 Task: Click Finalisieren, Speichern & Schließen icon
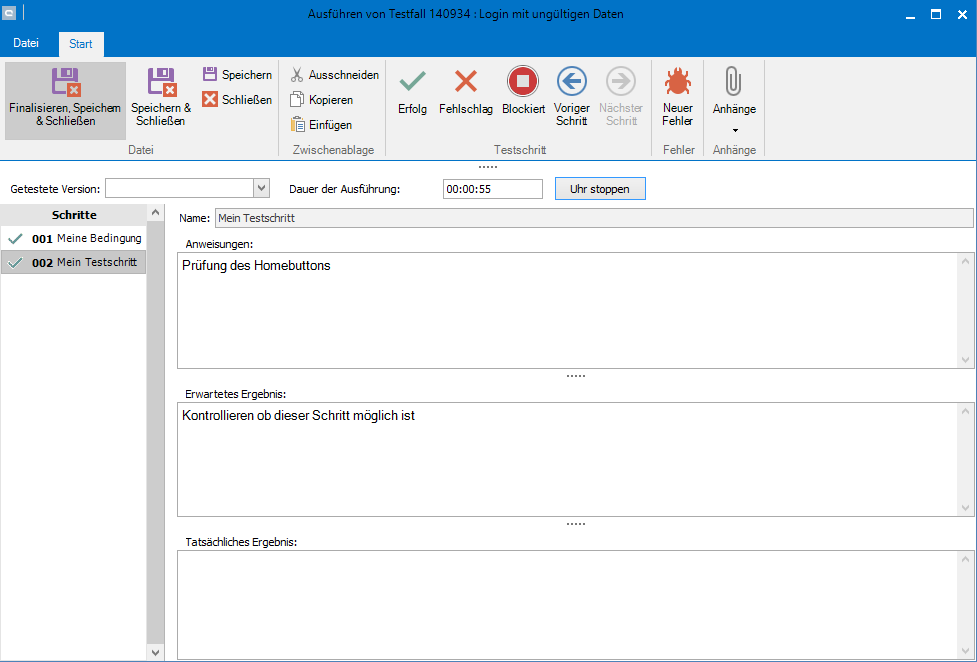click(x=65, y=82)
